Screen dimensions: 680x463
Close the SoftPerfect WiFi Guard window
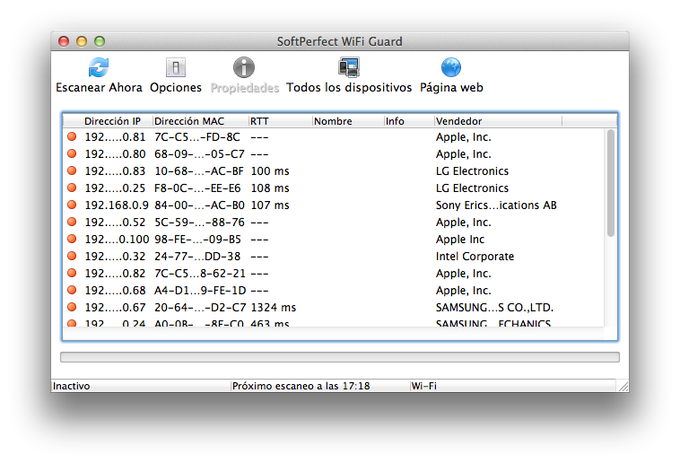pyautogui.click(x=64, y=41)
